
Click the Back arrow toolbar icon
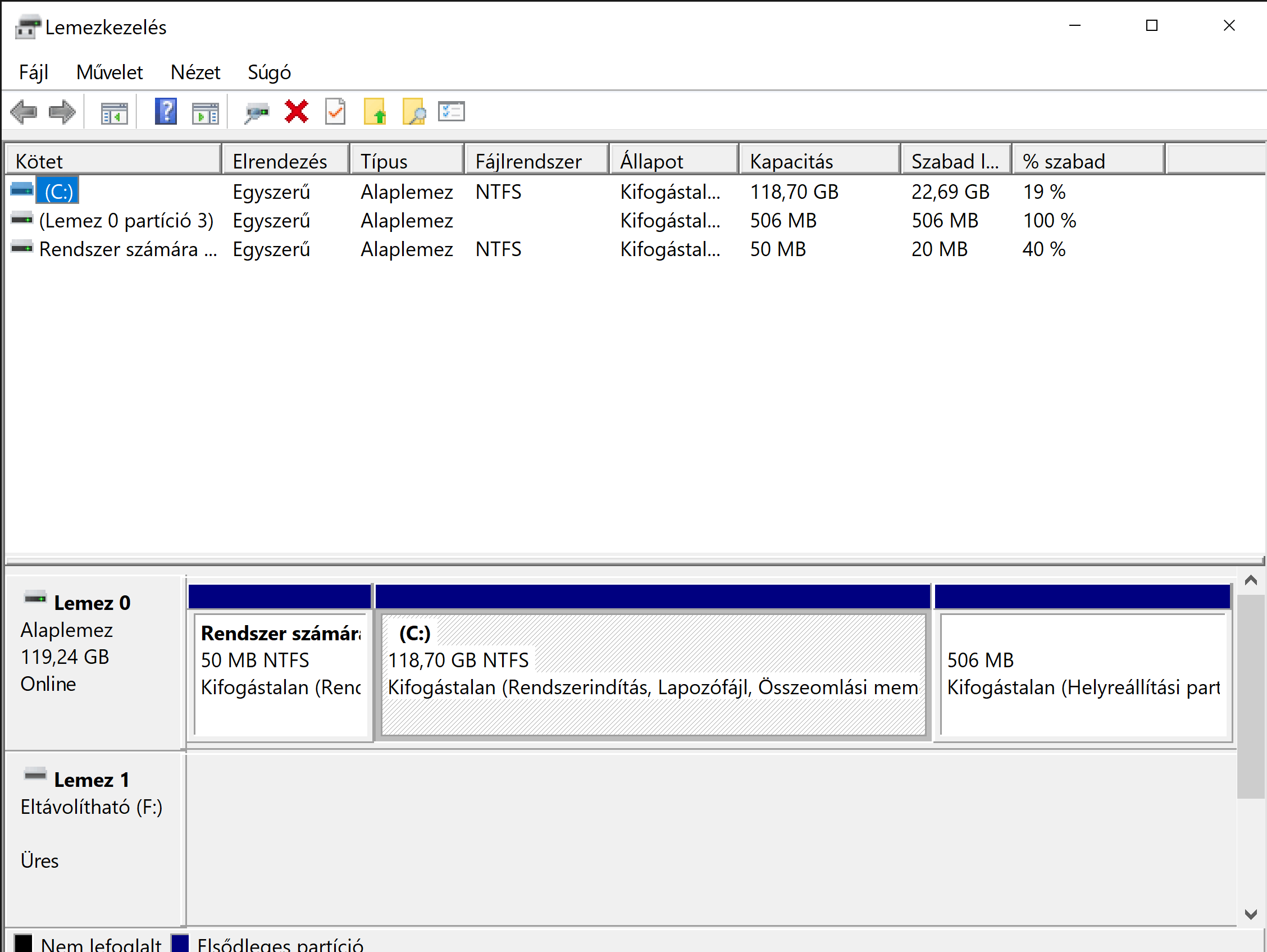(x=24, y=112)
